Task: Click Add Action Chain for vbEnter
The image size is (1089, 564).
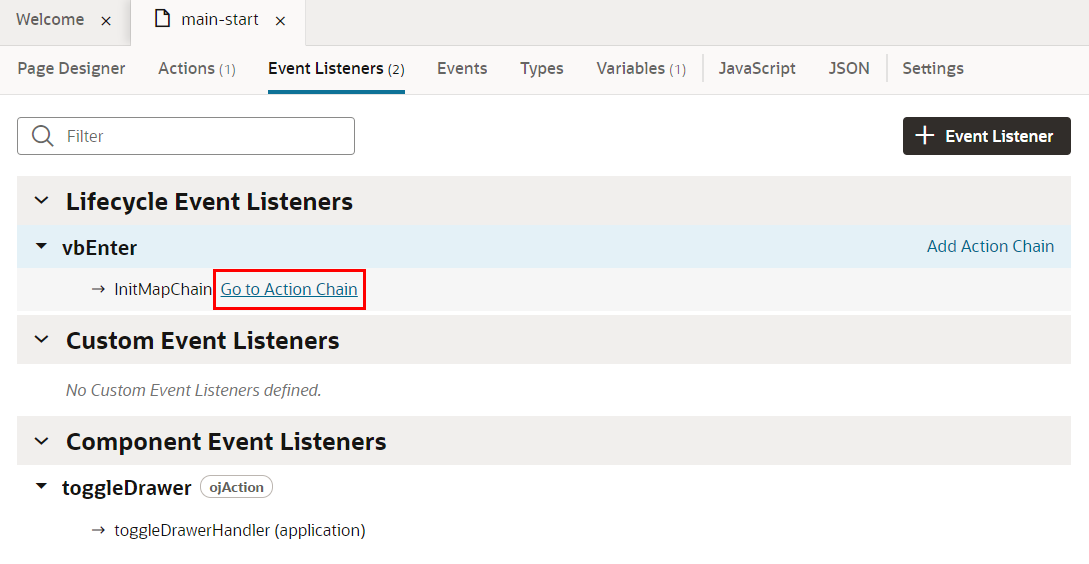Action: (990, 246)
